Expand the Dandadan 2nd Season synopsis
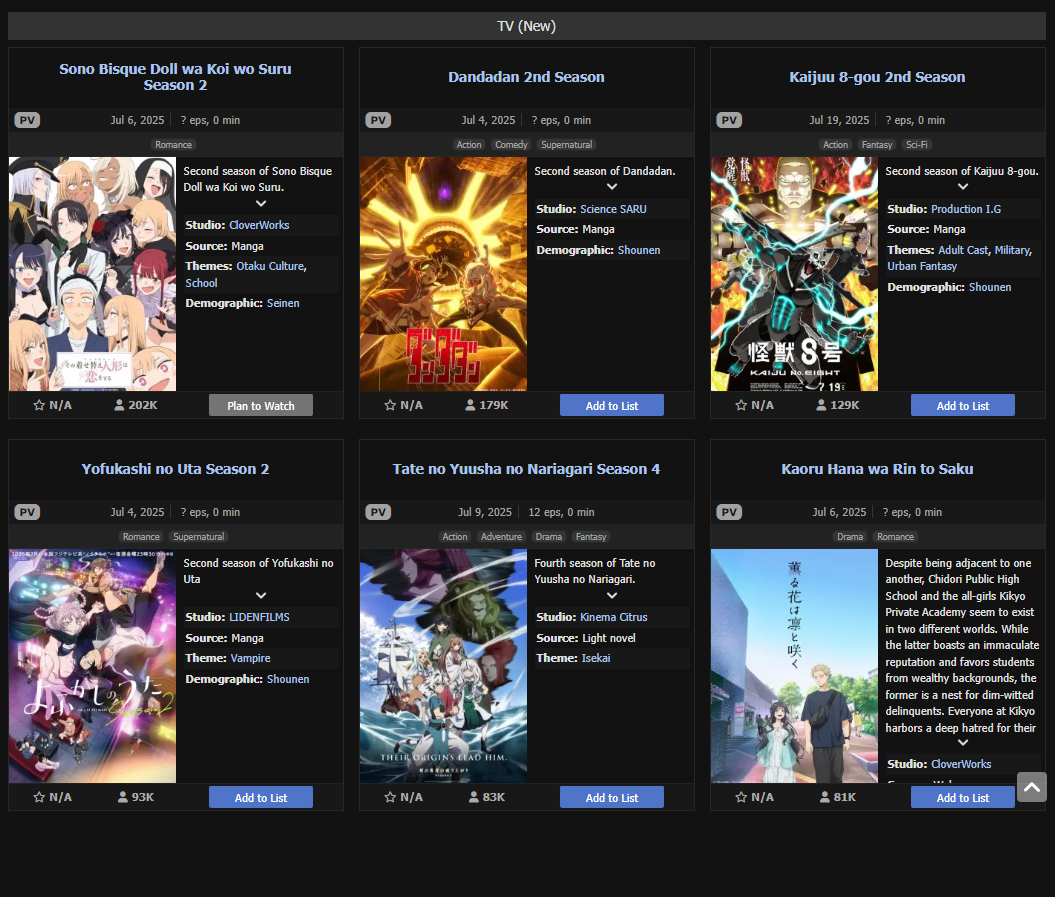This screenshot has height=897, width=1055. (x=612, y=186)
